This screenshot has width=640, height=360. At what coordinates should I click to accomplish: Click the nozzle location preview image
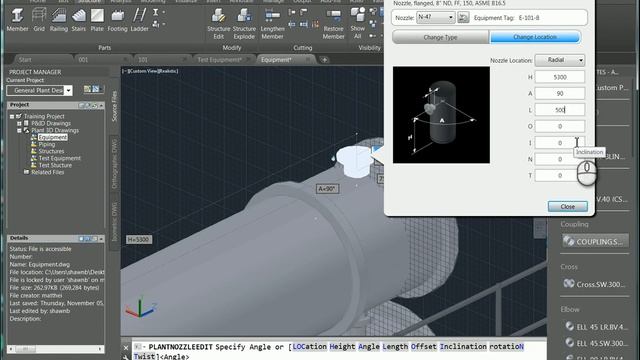(x=441, y=115)
